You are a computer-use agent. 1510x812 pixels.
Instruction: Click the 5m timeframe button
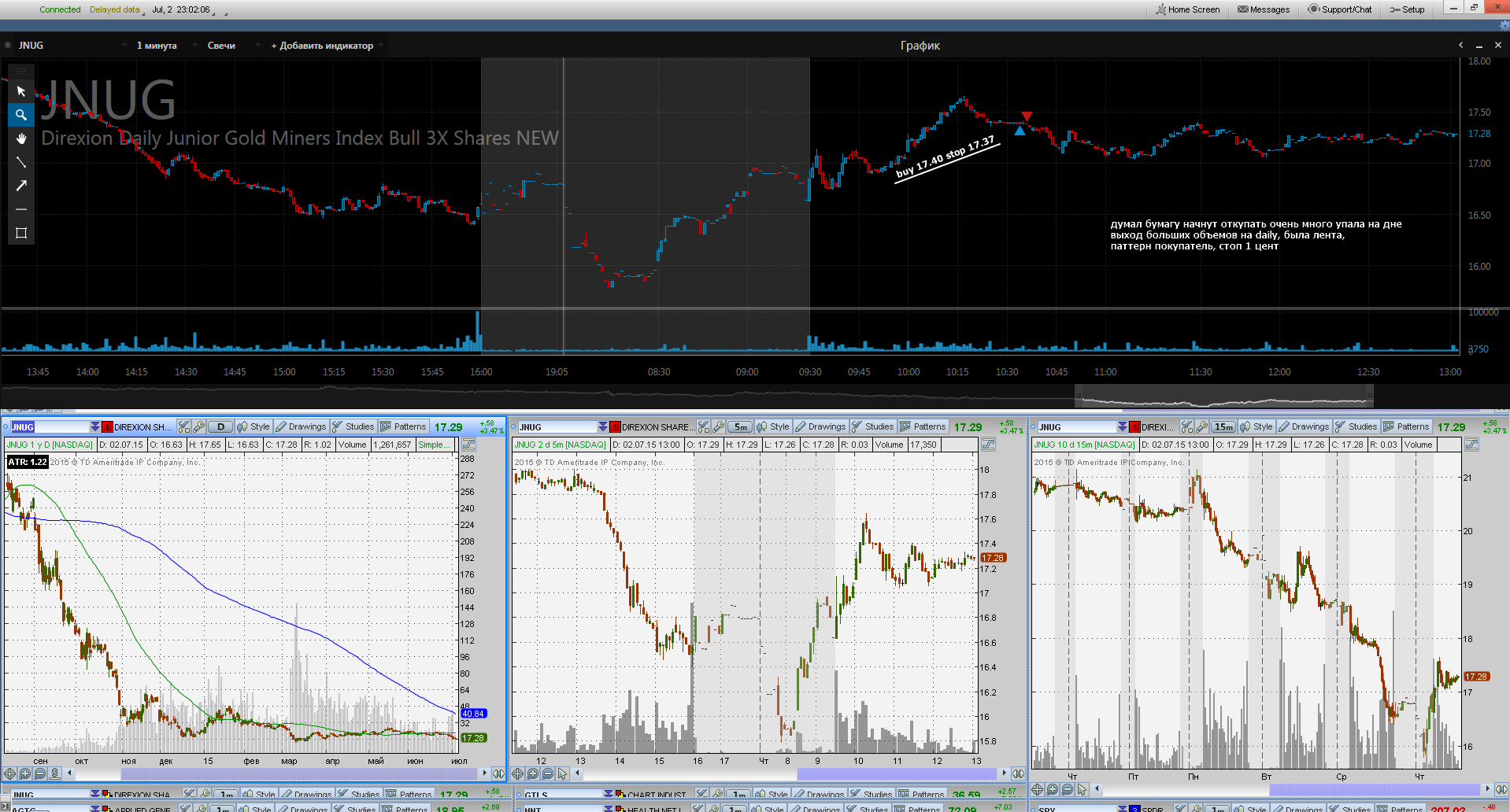(740, 426)
